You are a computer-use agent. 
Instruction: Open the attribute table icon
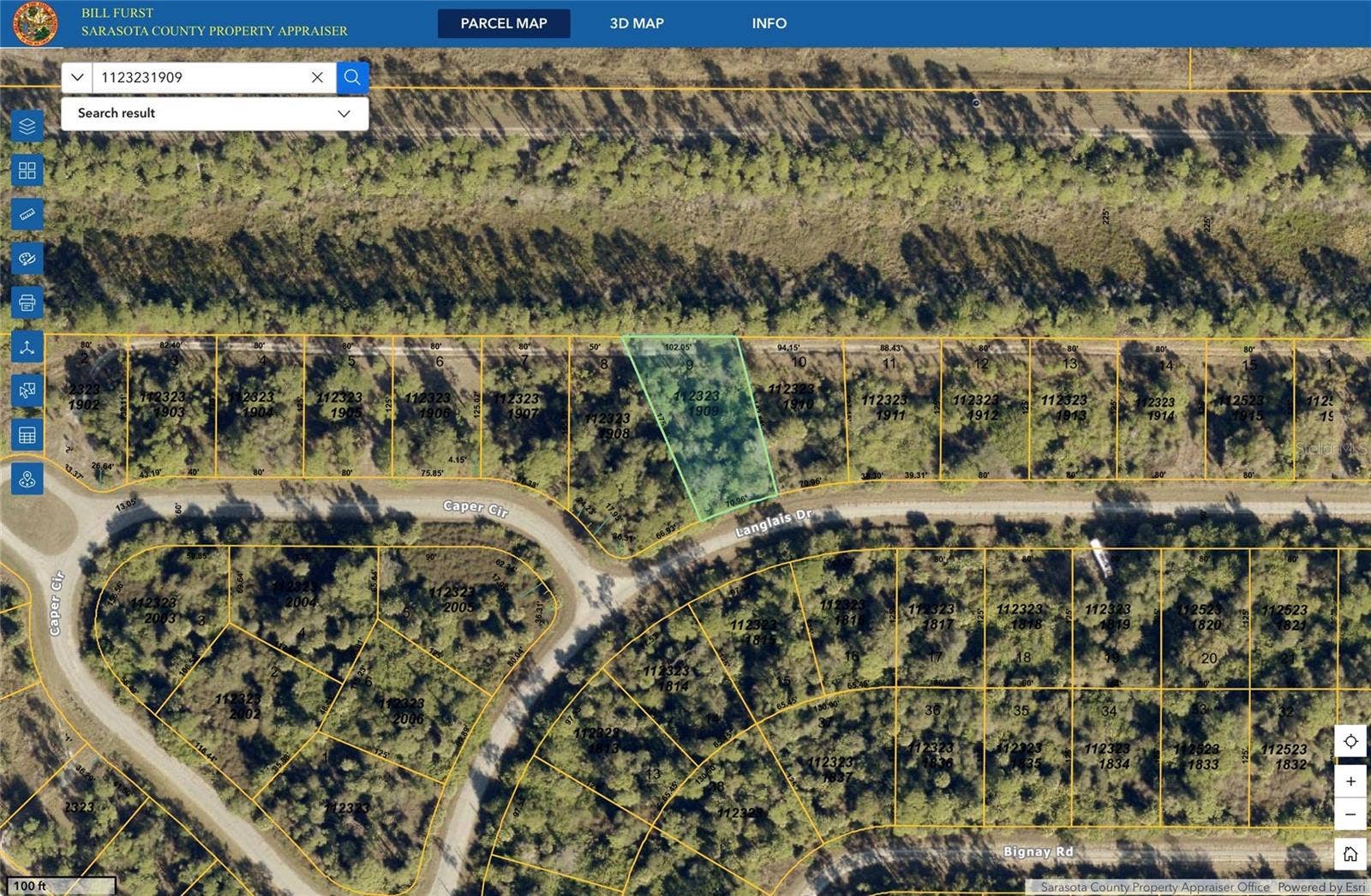pyautogui.click(x=27, y=435)
